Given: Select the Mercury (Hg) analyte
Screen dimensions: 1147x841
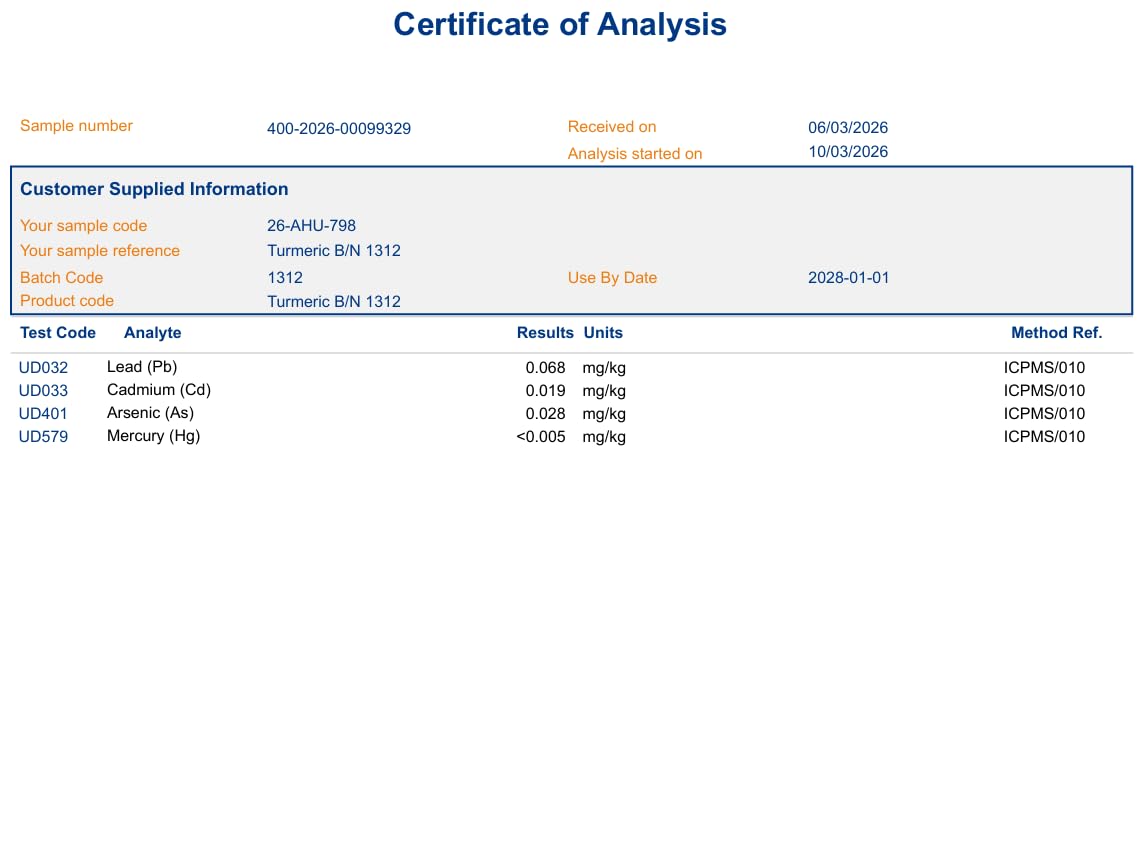Looking at the screenshot, I should coord(153,436).
